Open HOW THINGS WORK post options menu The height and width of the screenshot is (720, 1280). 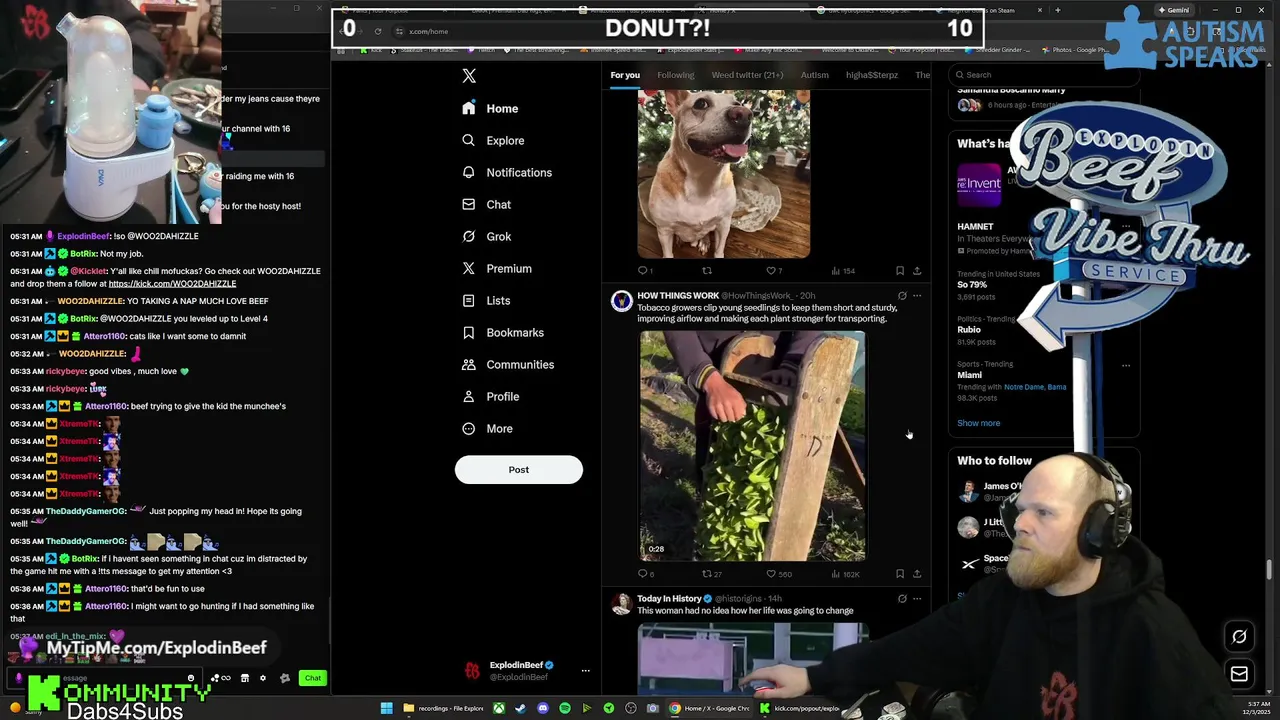click(917, 296)
